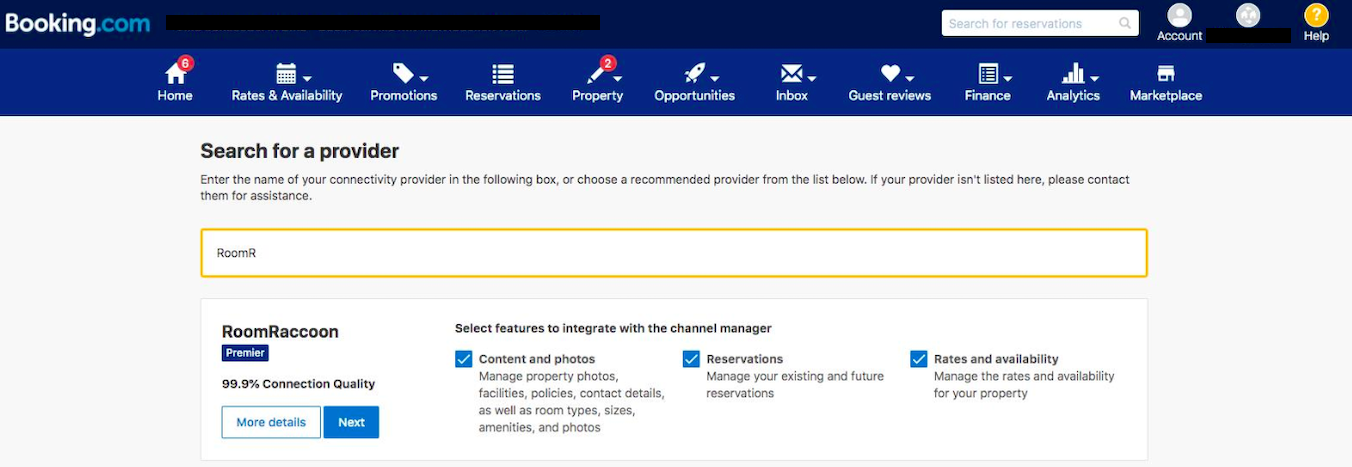Expand the Property dropdown arrow
The width and height of the screenshot is (1352, 467).
click(x=618, y=78)
